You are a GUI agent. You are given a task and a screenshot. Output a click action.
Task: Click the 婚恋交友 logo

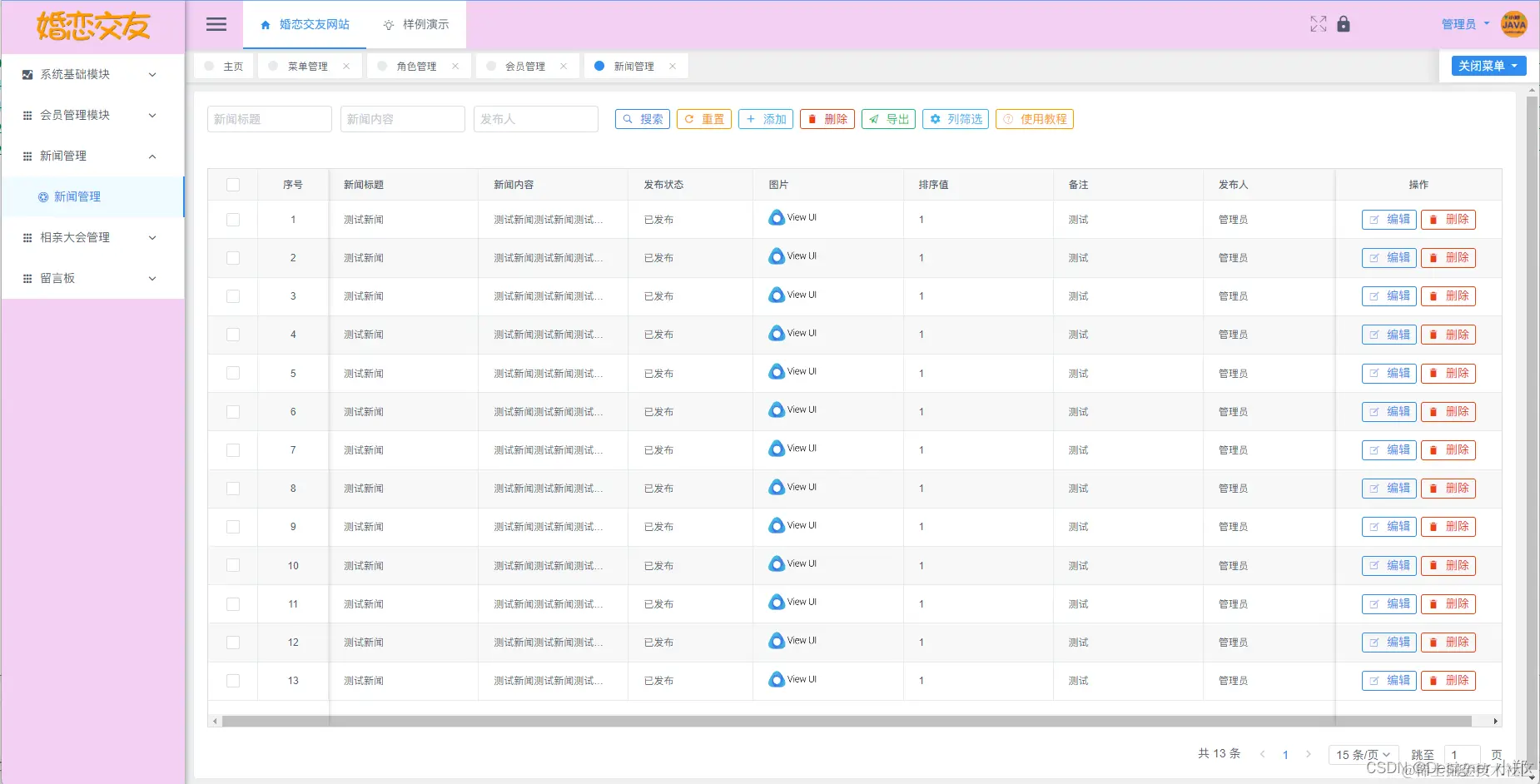[x=93, y=27]
